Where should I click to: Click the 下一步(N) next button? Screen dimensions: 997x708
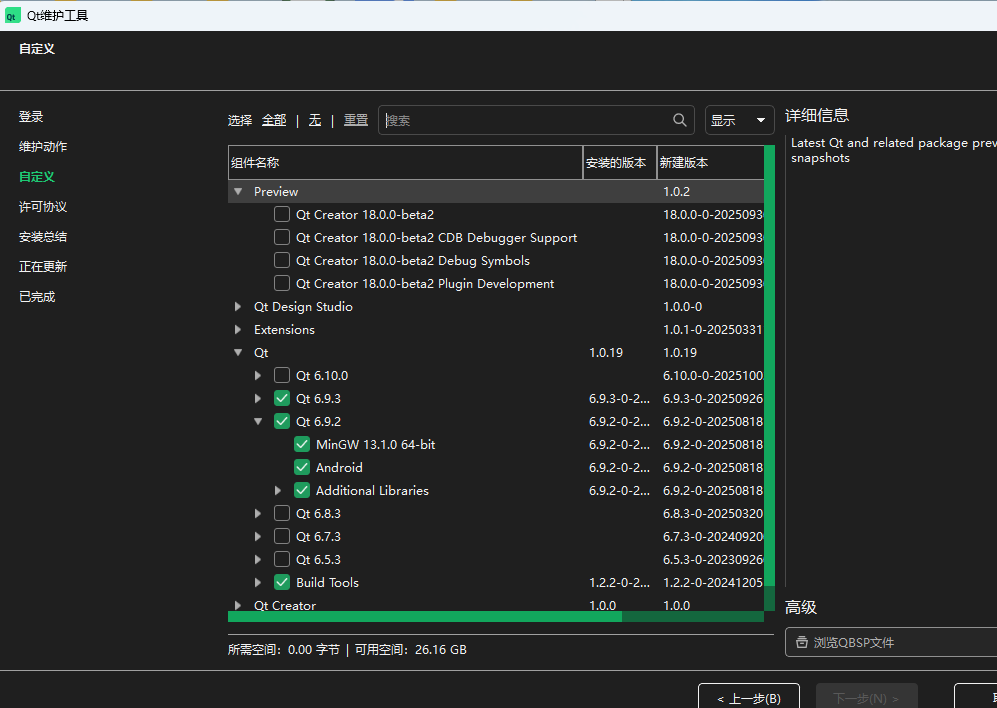click(x=867, y=698)
